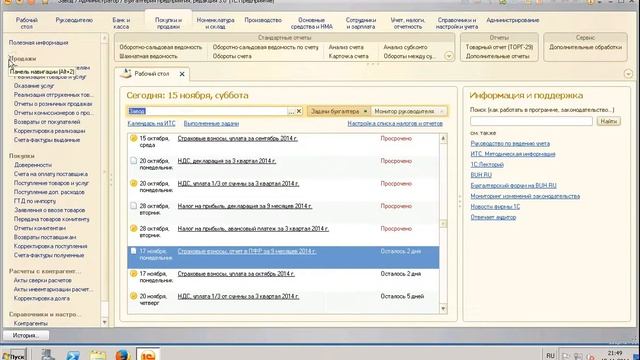640x360 pixels.
Task: Open Отвечает аудитор link
Action: [493, 218]
